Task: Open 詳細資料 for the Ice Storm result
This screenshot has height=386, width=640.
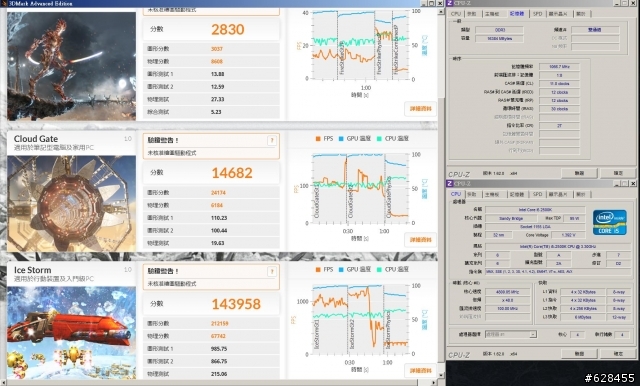Action: (420, 371)
